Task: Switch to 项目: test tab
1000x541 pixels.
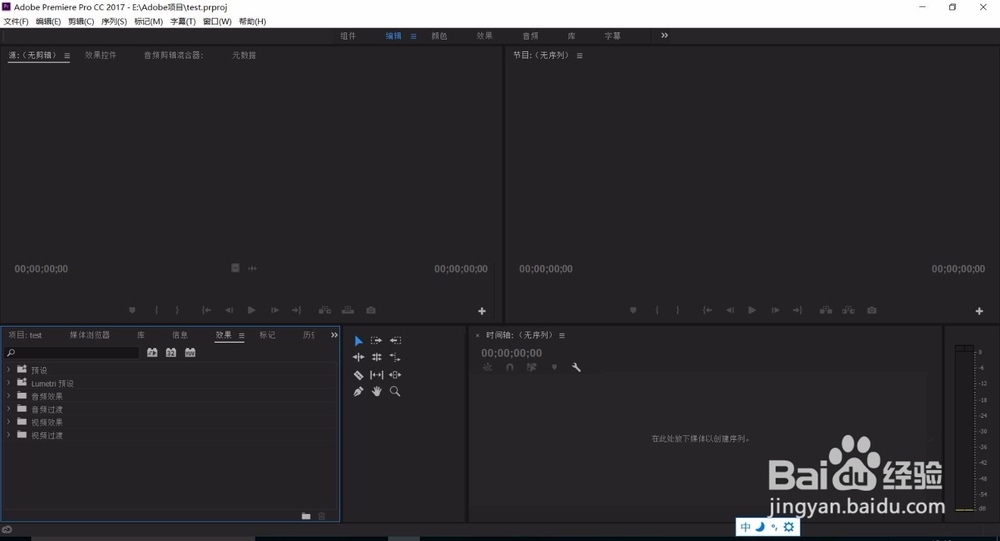Action: click(25, 335)
